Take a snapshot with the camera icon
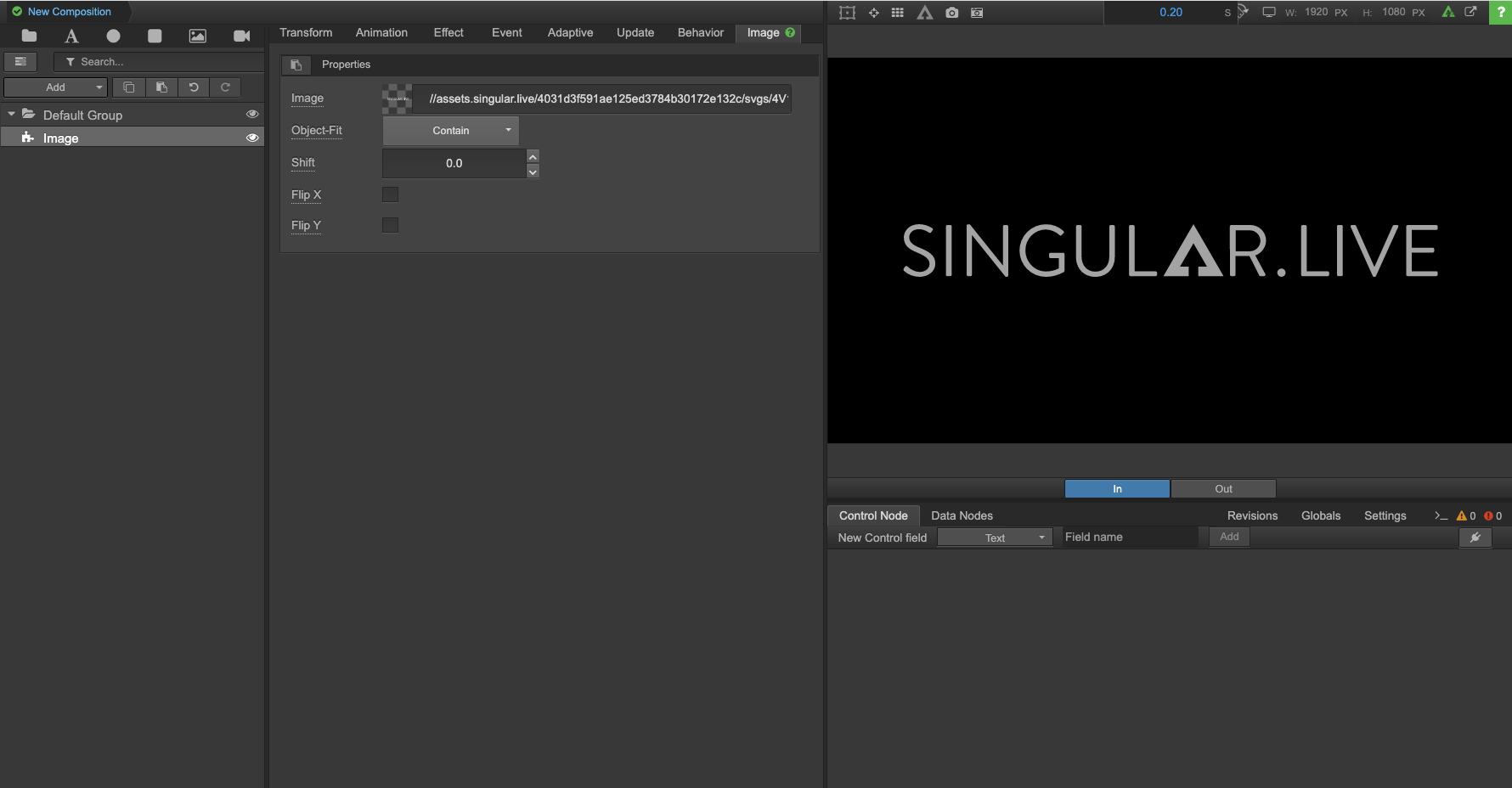The height and width of the screenshot is (788, 1512). tap(952, 13)
